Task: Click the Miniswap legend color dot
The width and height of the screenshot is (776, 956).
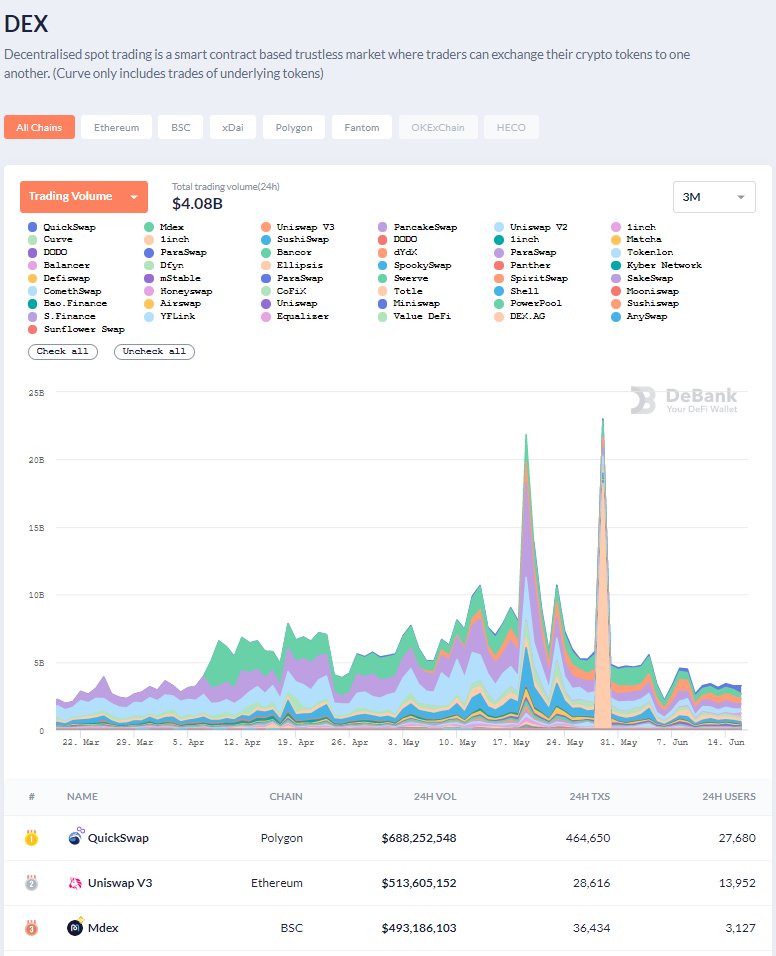Action: pos(382,304)
